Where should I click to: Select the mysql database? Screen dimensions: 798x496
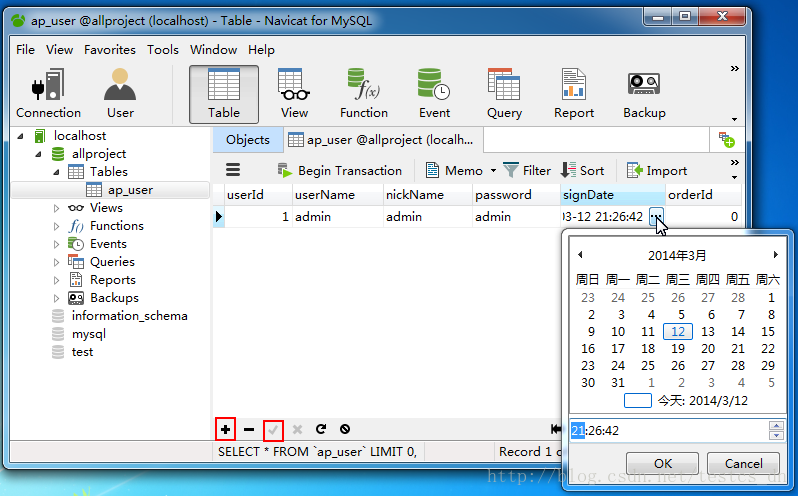(89, 334)
